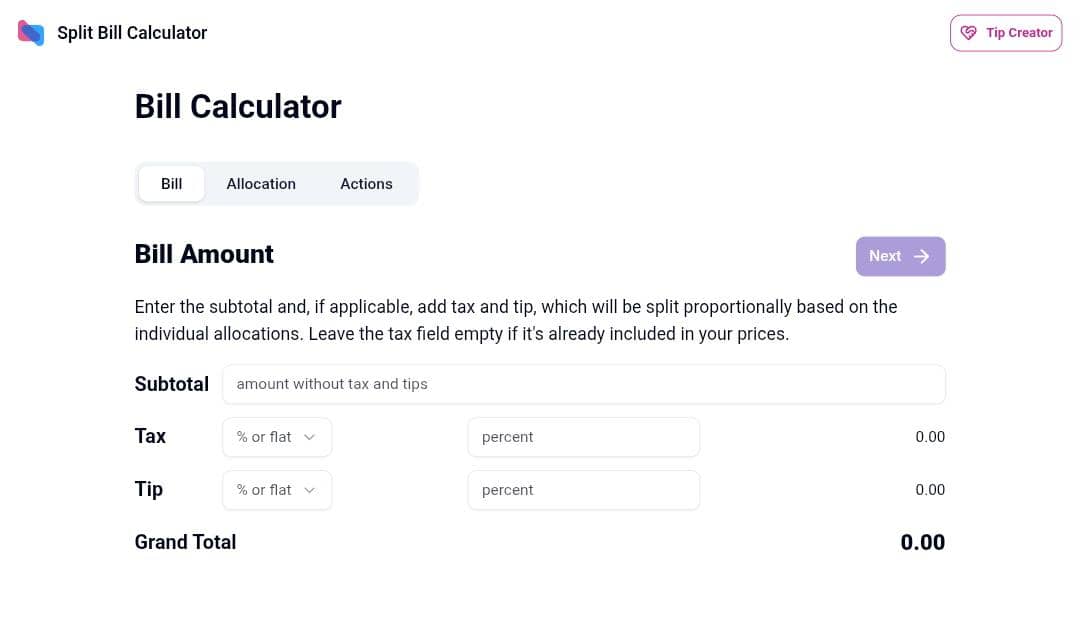
Task: Click the Split Bill Calculator logo icon
Action: 31,33
